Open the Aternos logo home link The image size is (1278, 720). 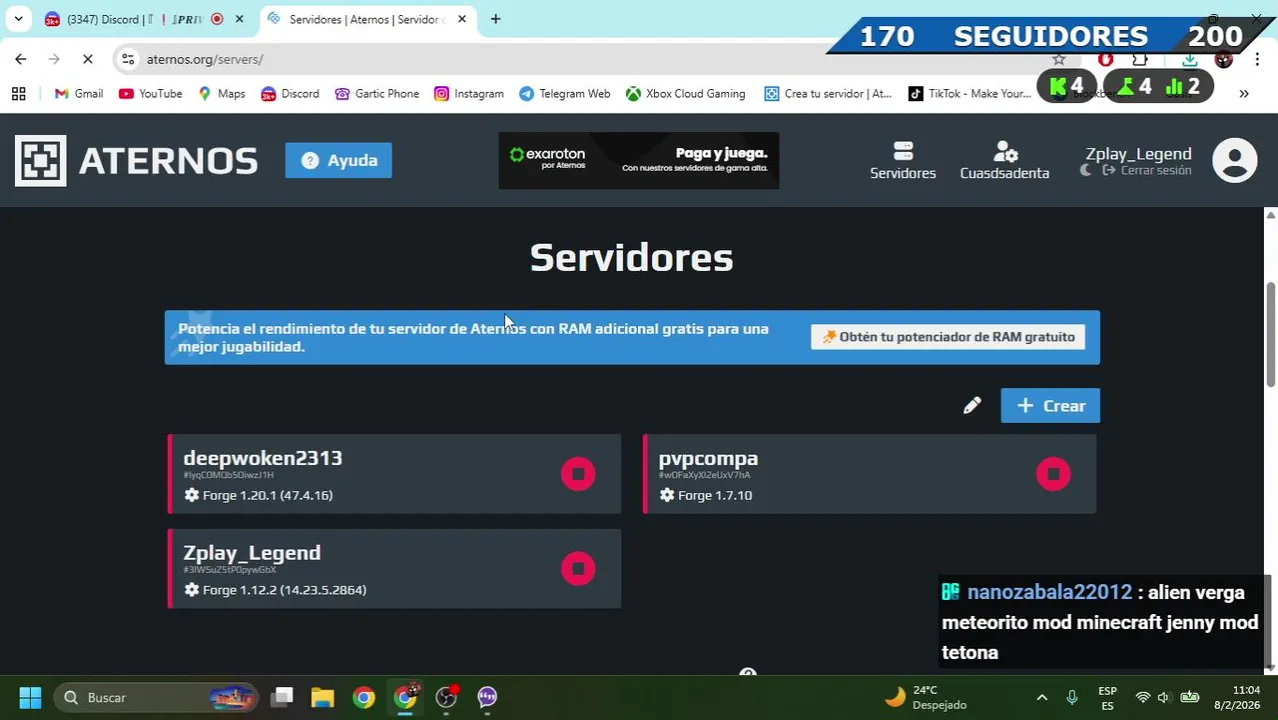136,160
